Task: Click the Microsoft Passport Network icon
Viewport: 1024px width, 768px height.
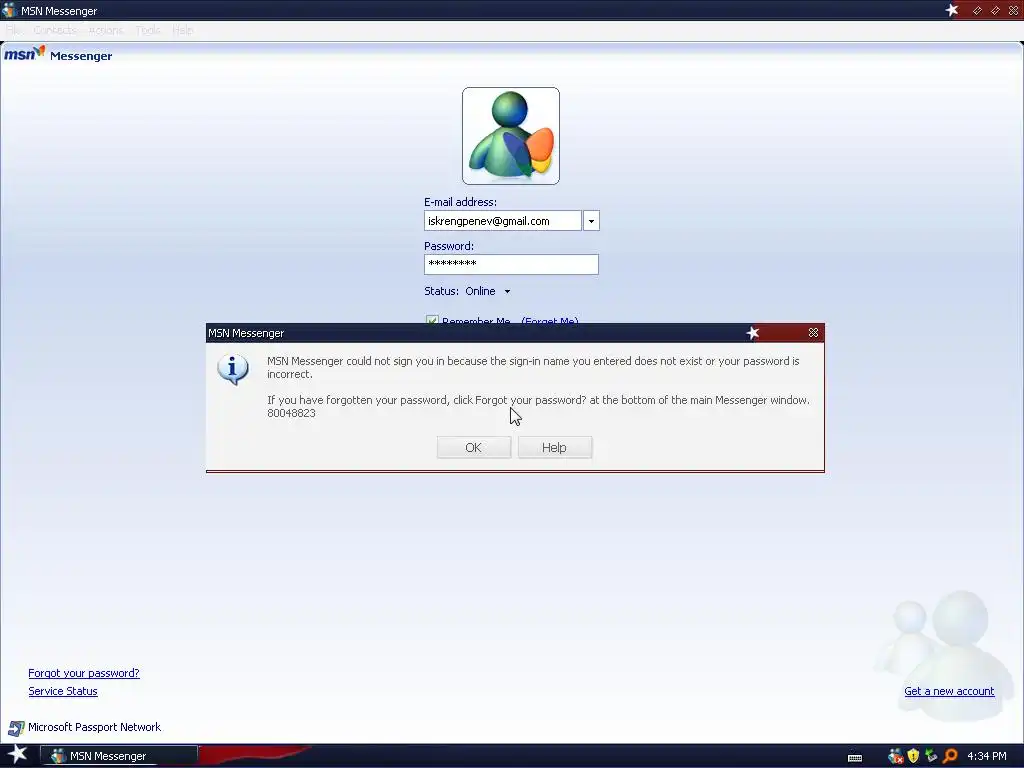Action: click(x=16, y=728)
